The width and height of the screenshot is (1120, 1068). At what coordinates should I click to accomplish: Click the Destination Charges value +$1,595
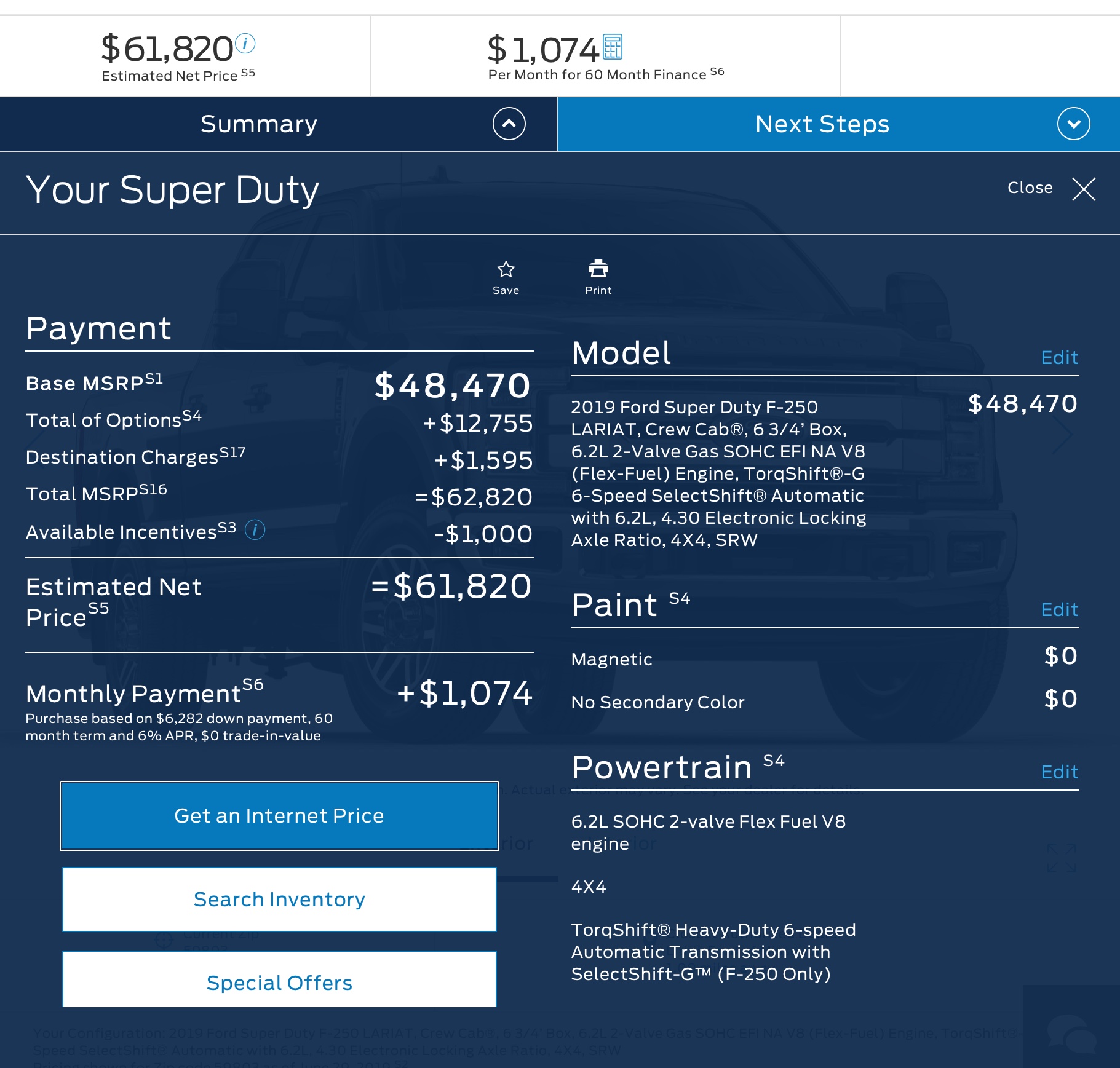(x=483, y=460)
